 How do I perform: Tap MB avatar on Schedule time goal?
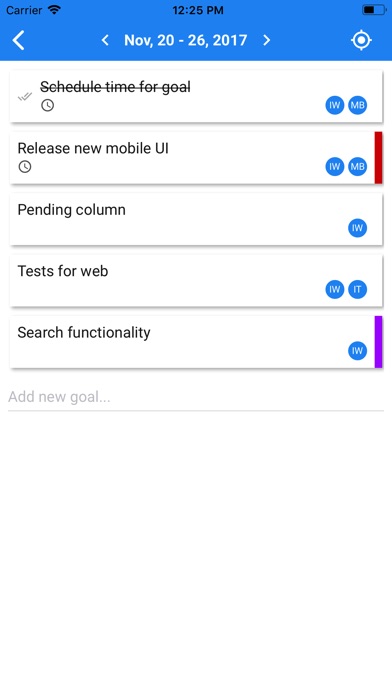pyautogui.click(x=357, y=105)
